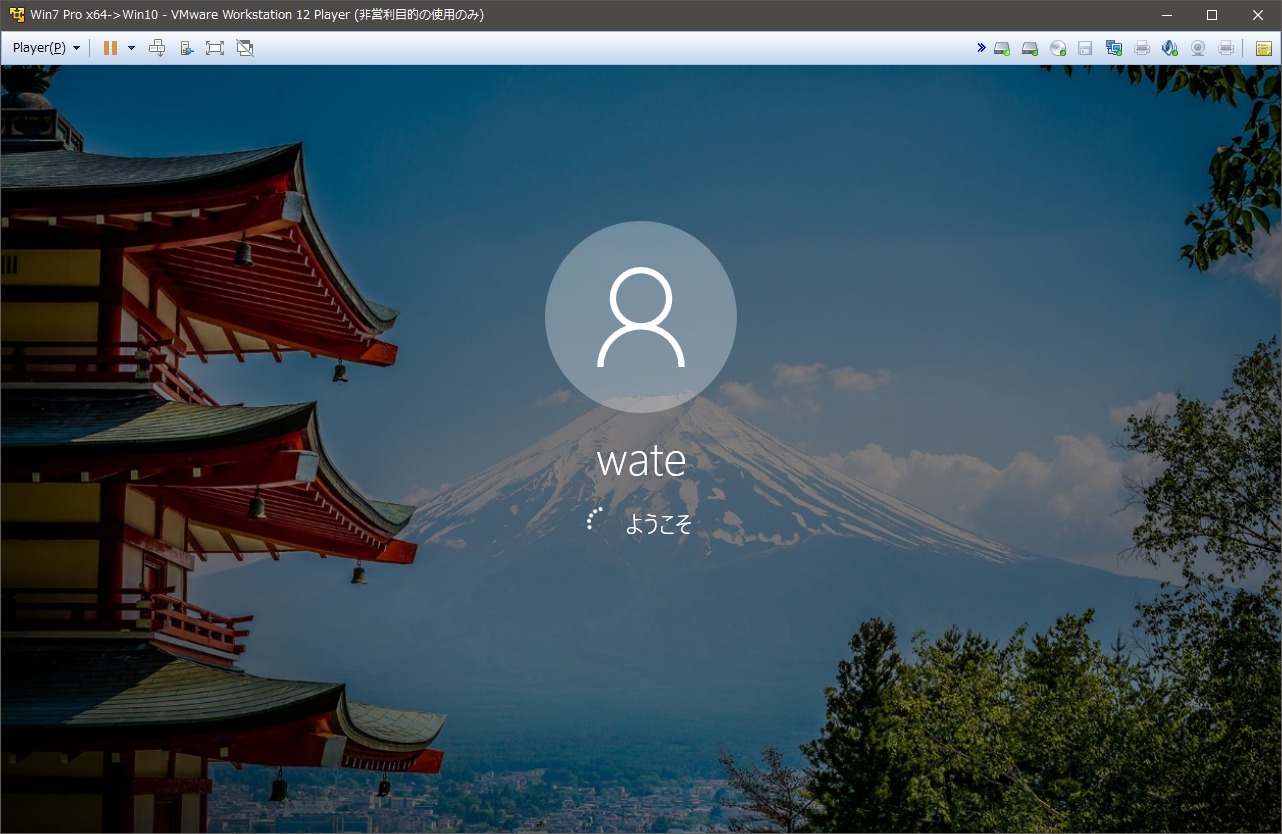Expand the power options arrow beside pause

click(131, 48)
